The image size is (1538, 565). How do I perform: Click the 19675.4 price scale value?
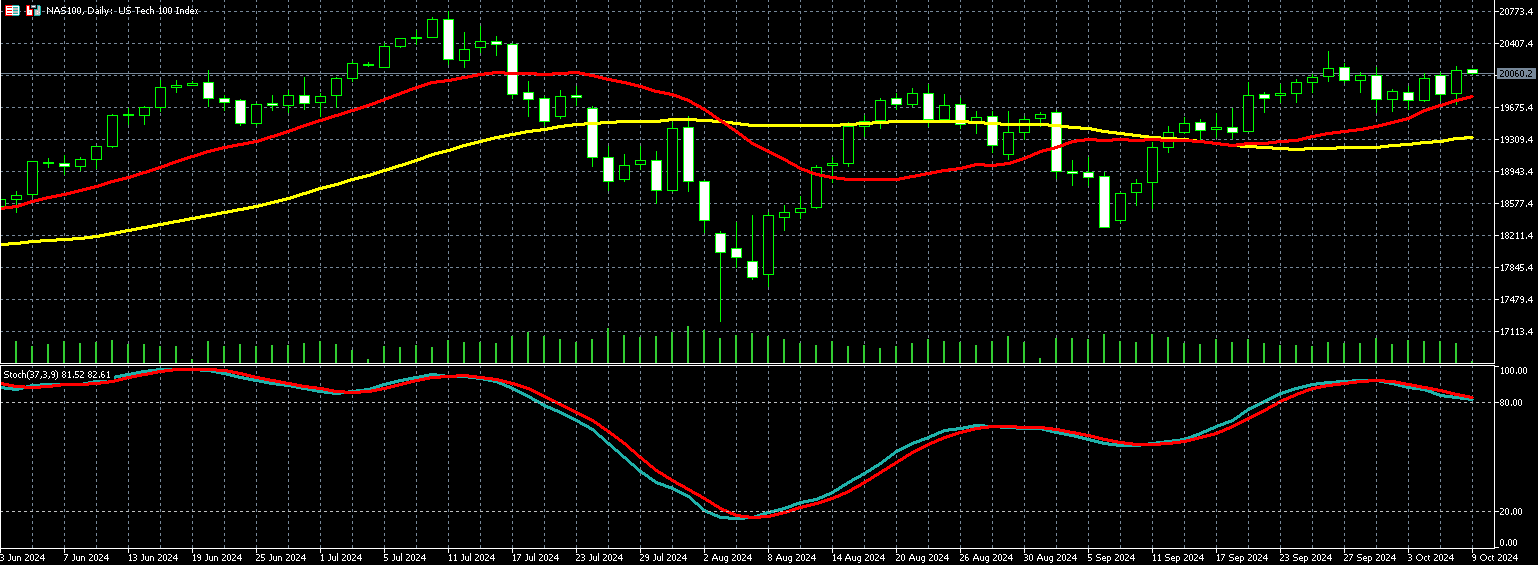pos(1516,108)
